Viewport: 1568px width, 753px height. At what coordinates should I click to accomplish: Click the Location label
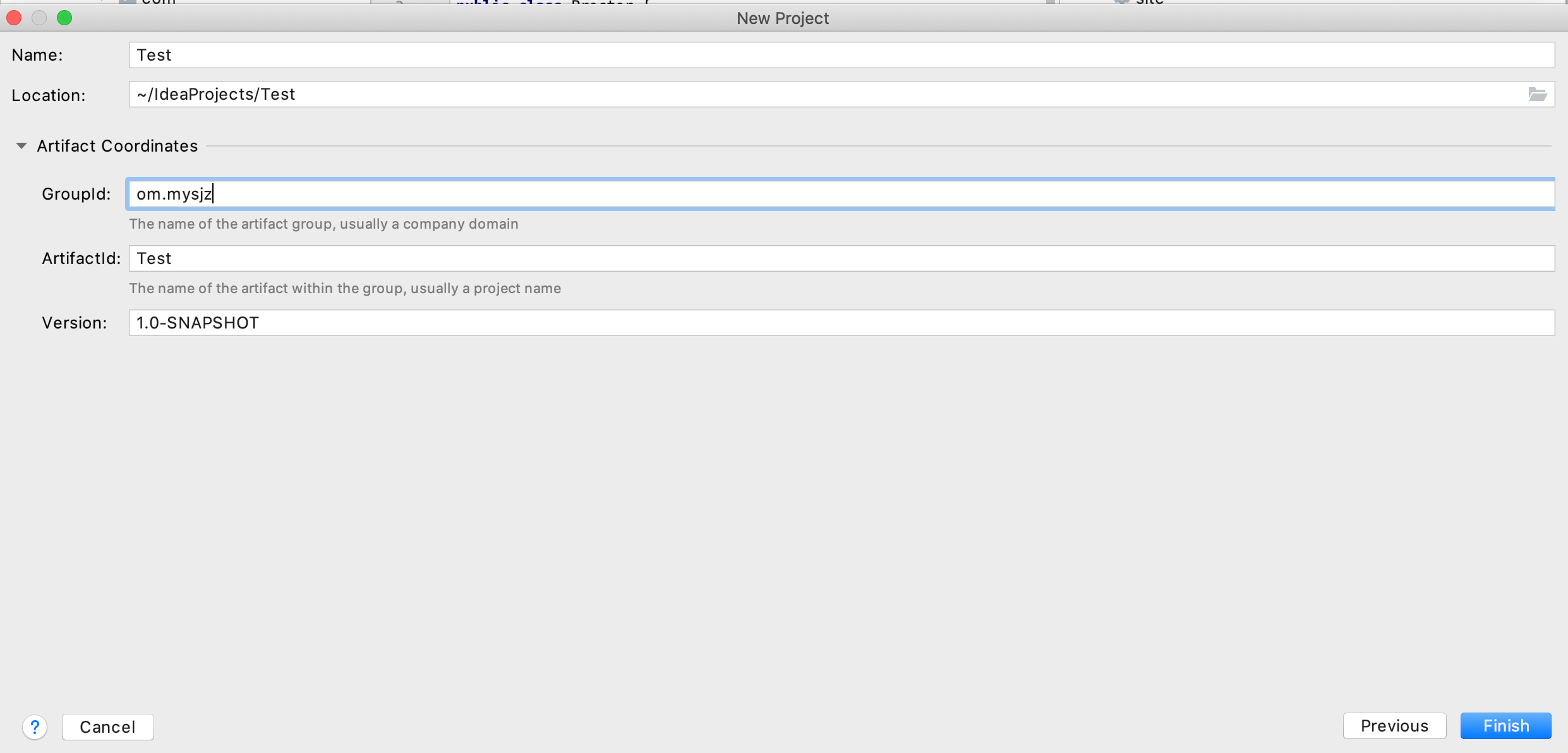(48, 95)
